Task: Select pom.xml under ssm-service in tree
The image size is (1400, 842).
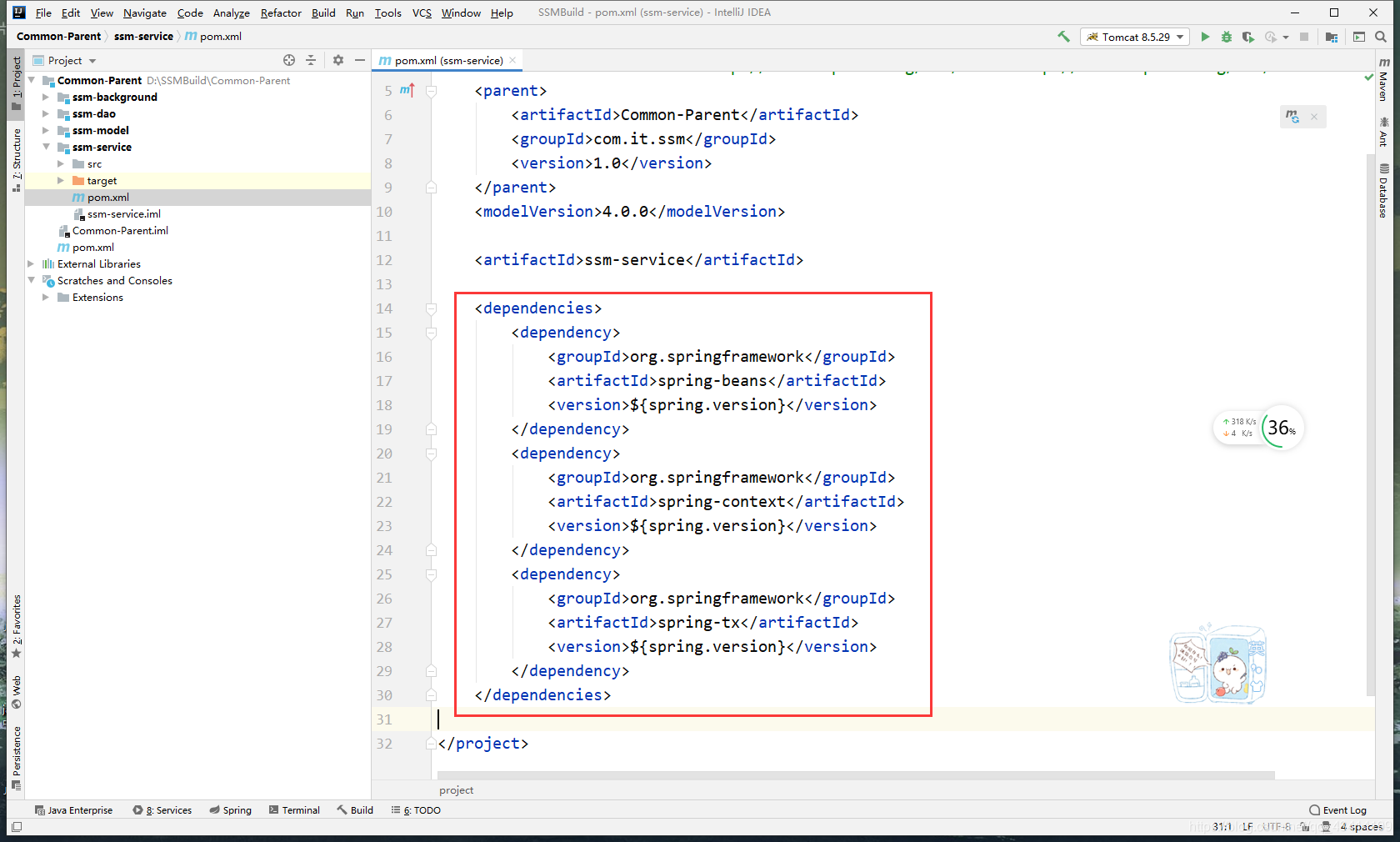Action: tap(108, 198)
